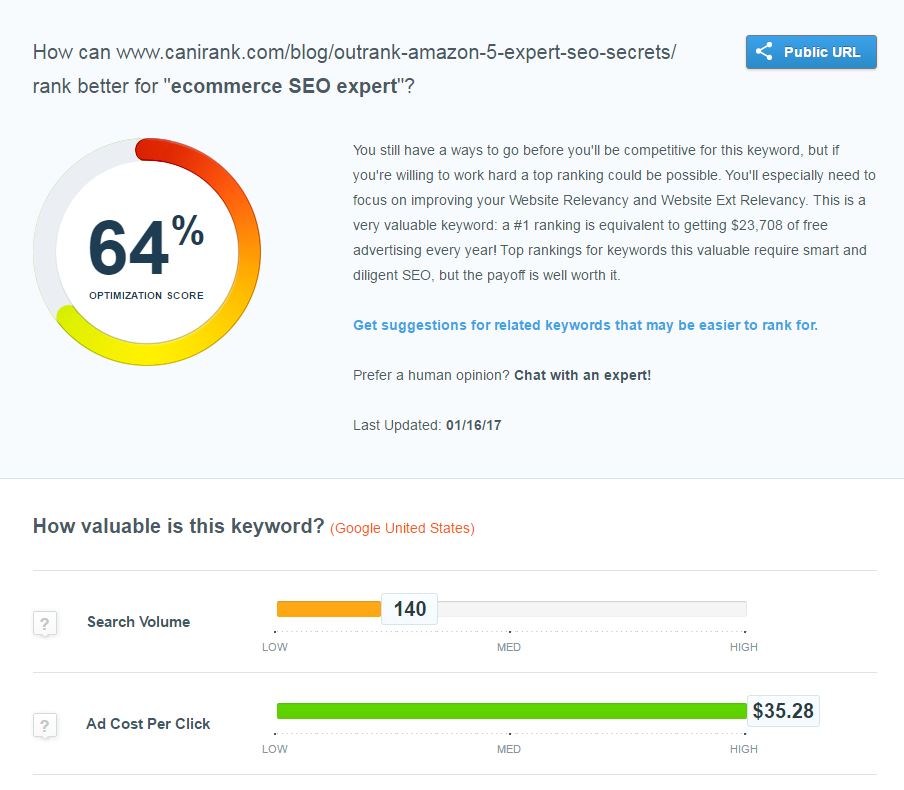This screenshot has width=904, height=790.
Task: Click the $35.28 cost value badge
Action: pos(783,711)
